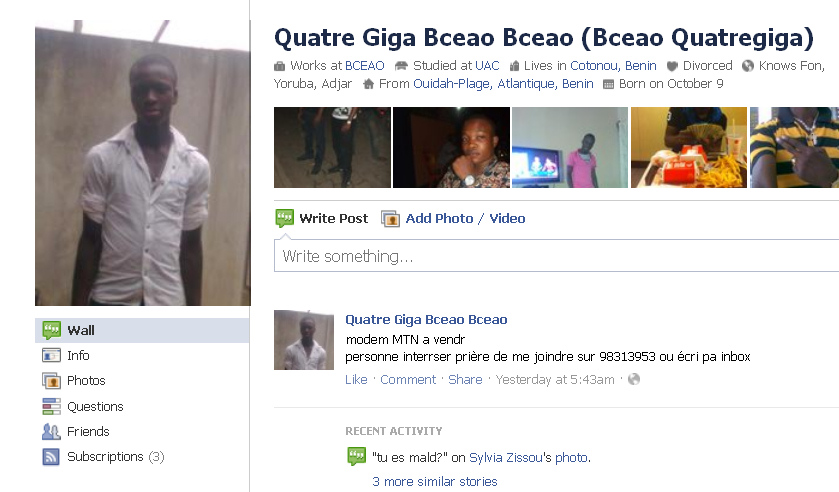Click the Photos icon in sidebar
The width and height of the screenshot is (839, 492).
pos(51,381)
